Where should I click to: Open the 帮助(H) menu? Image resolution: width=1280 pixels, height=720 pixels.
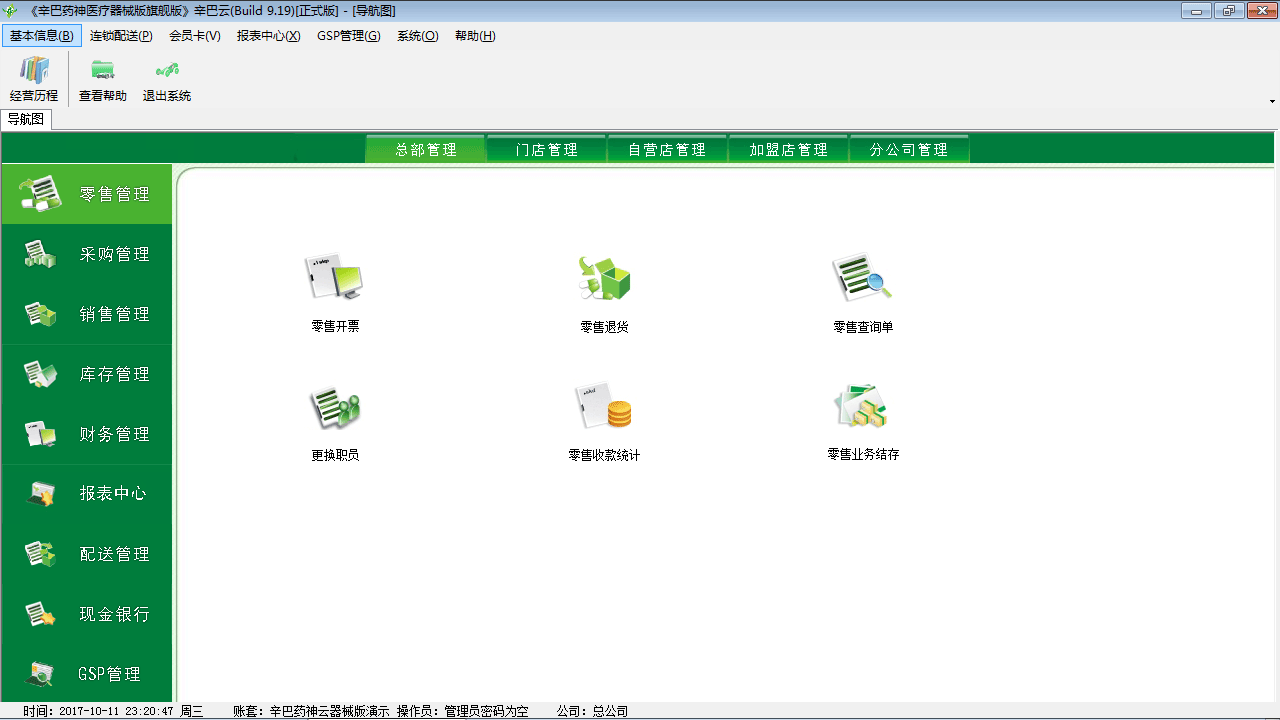475,36
